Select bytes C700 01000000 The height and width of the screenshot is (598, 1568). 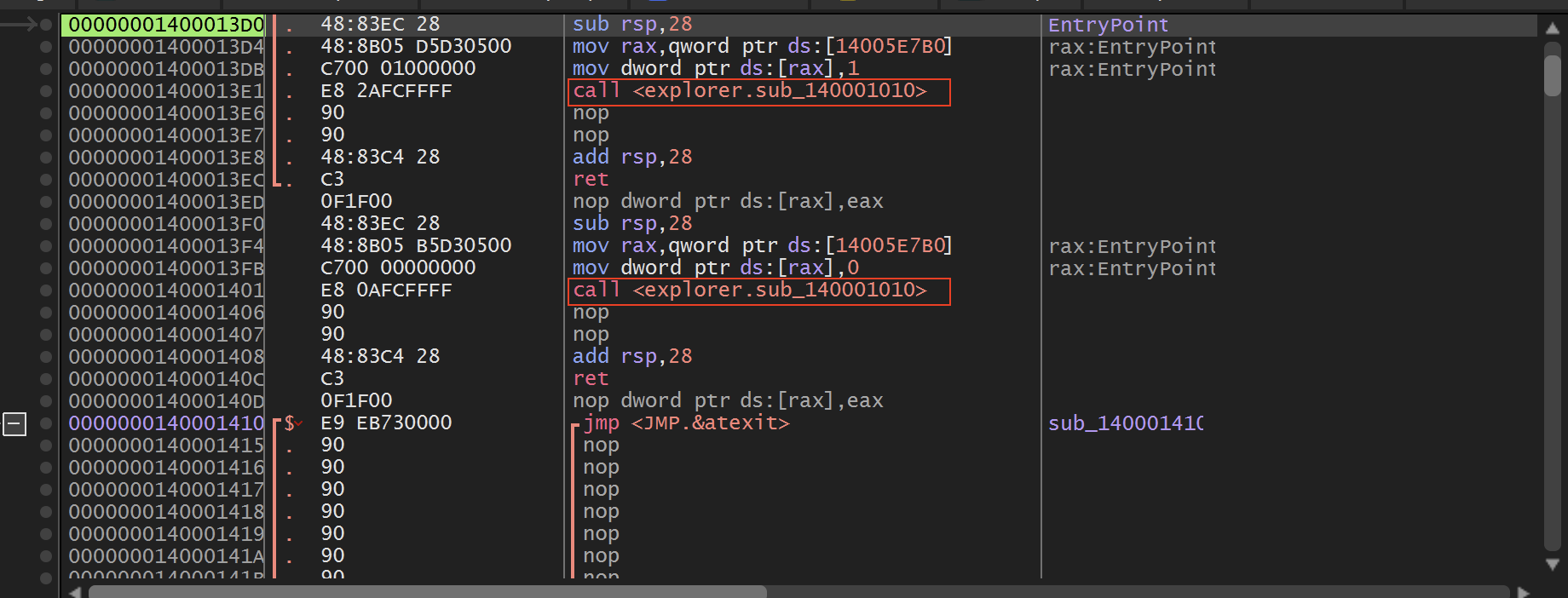(x=398, y=69)
